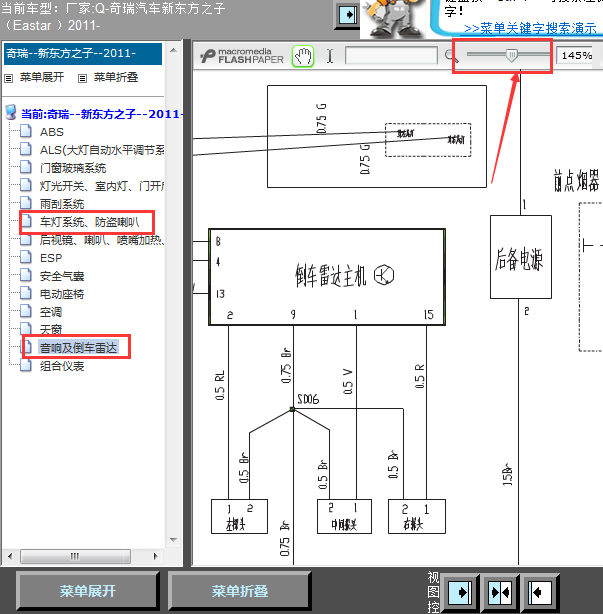Click the large 菜单展开 button at bottom
The height and width of the screenshot is (614, 603).
(88, 591)
